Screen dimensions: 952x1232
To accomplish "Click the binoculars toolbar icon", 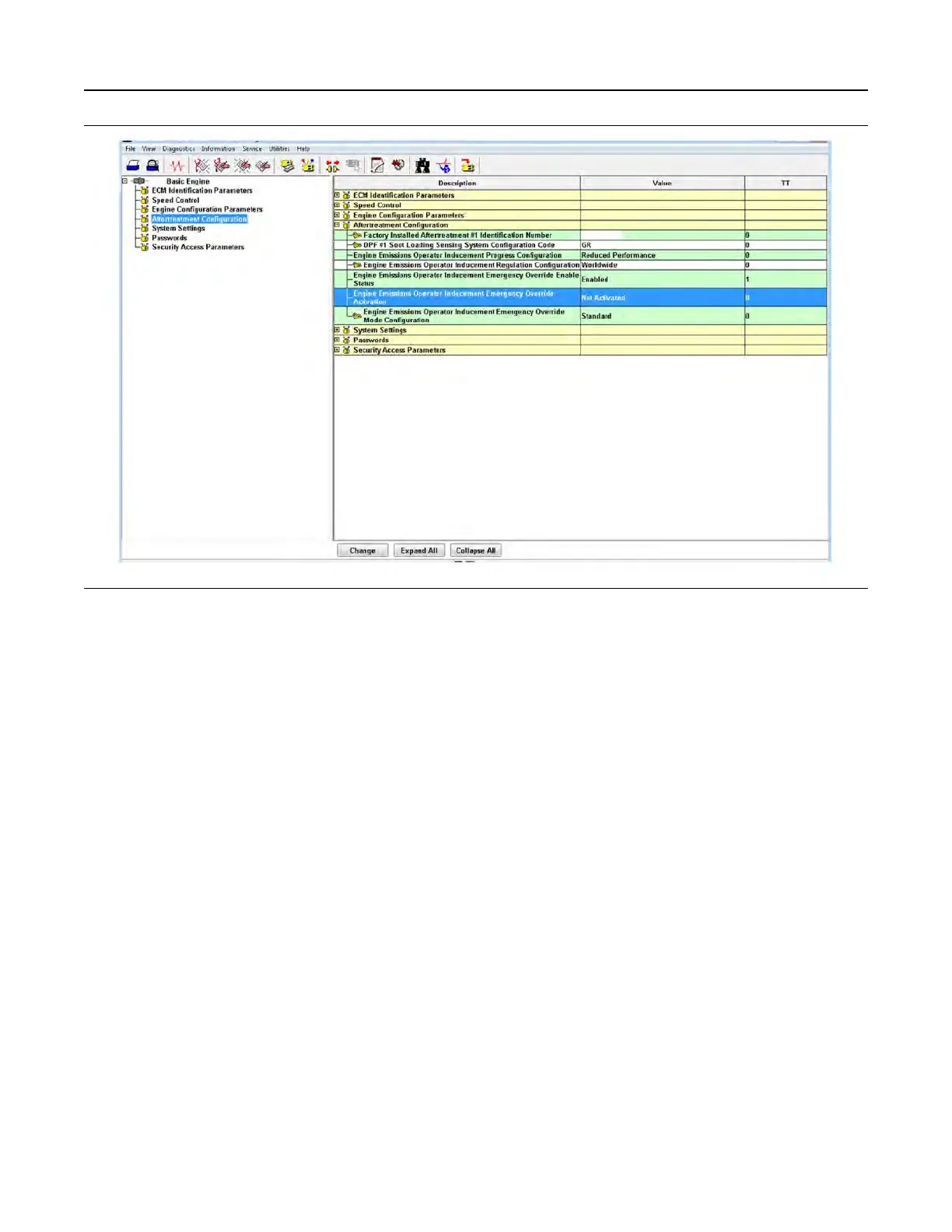I will click(x=422, y=166).
